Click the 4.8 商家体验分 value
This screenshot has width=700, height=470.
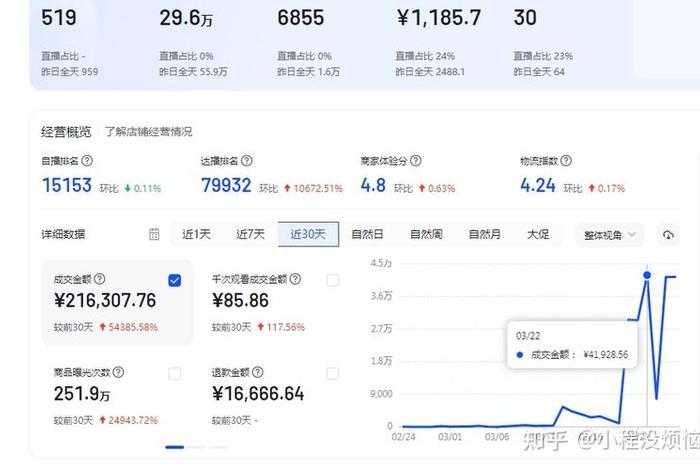[373, 185]
